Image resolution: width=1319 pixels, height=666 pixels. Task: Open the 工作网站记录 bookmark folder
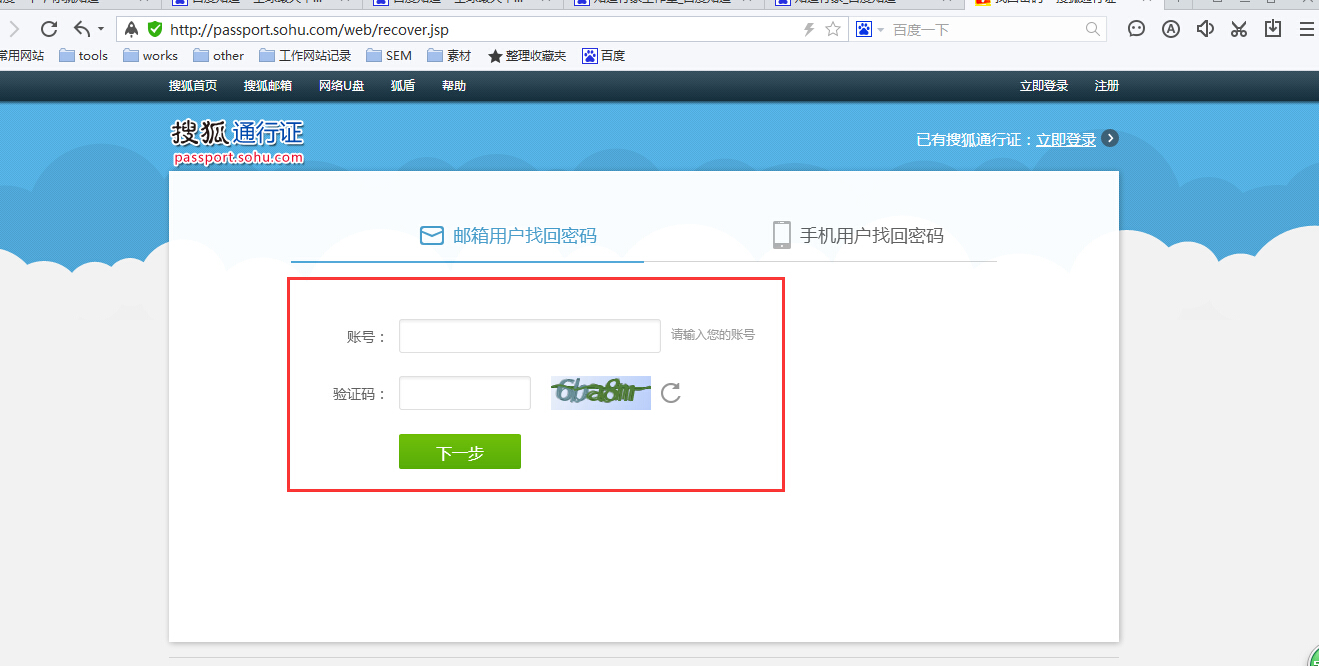pos(305,56)
